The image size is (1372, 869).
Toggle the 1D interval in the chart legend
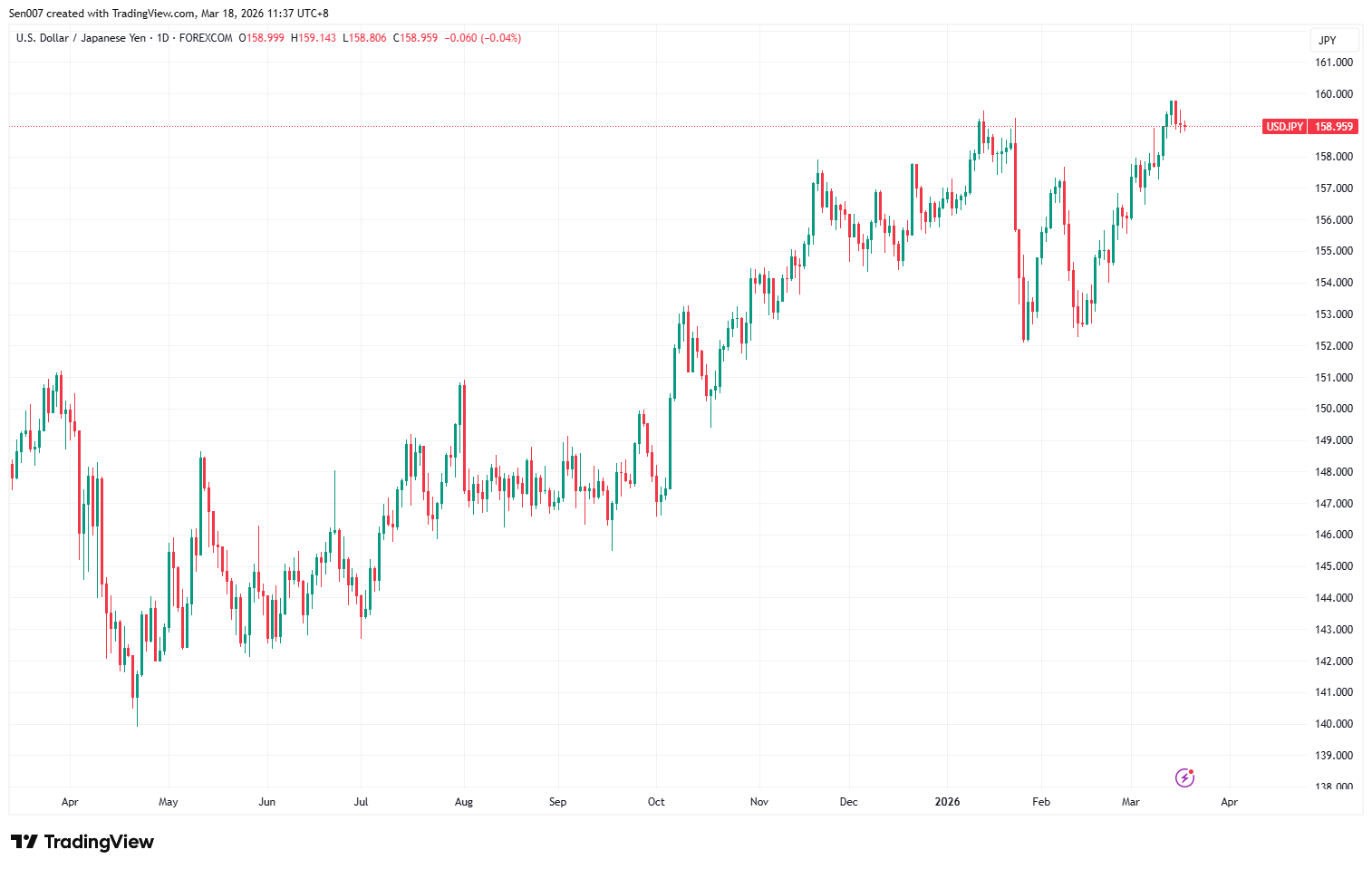coord(163,38)
